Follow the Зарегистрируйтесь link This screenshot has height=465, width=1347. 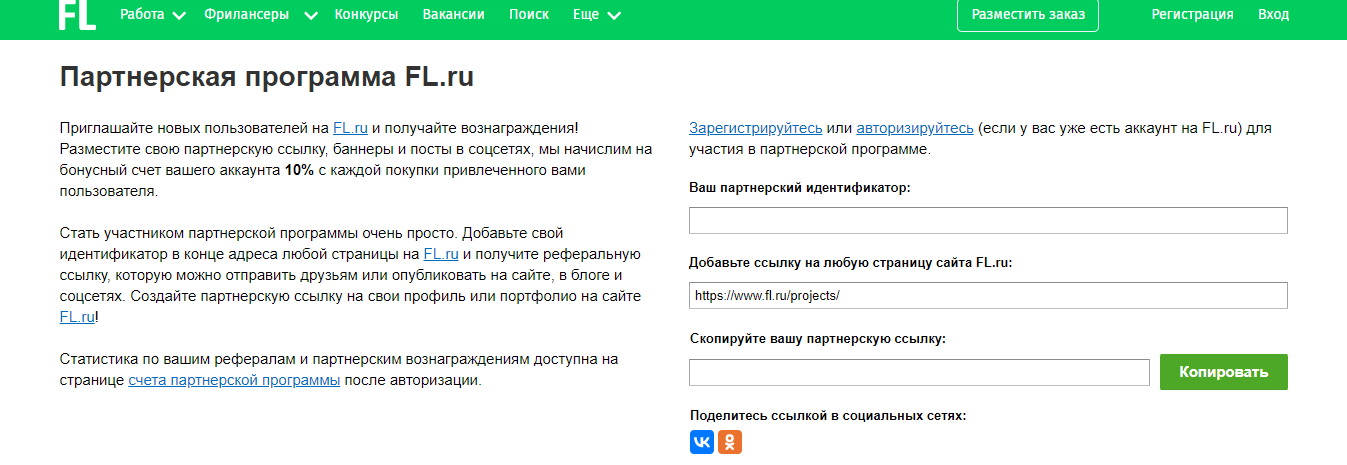[756, 128]
